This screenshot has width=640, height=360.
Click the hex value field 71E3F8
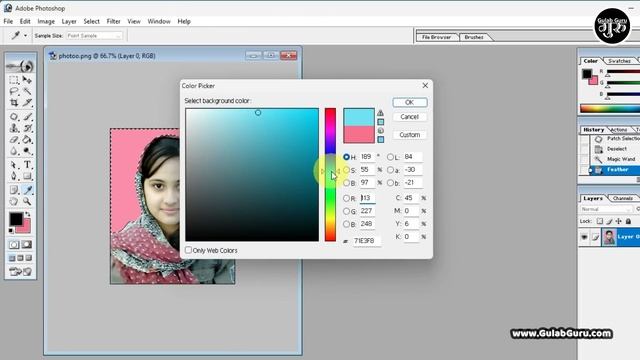click(x=366, y=241)
